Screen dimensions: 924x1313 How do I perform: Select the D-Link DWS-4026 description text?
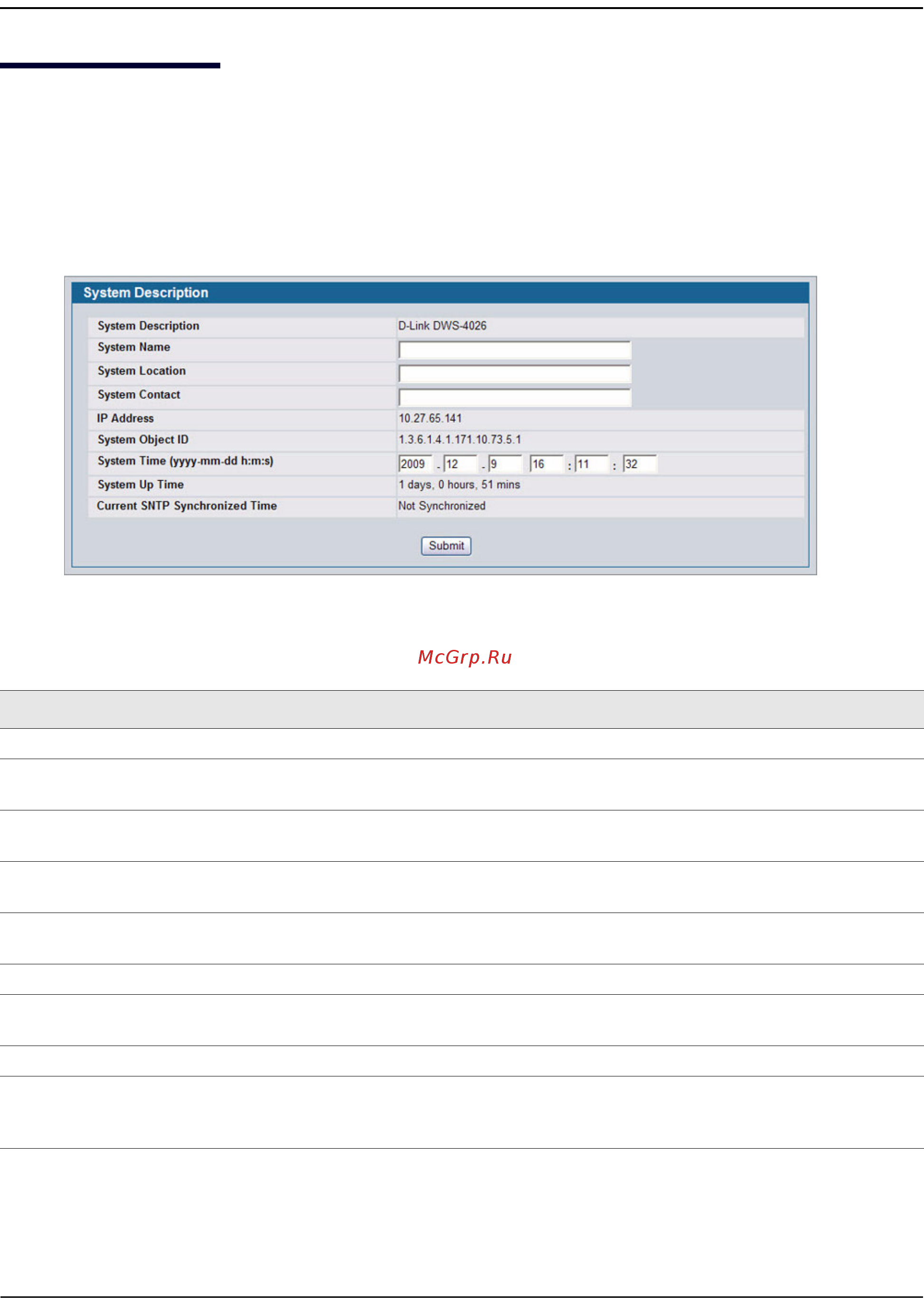pyautogui.click(x=442, y=325)
